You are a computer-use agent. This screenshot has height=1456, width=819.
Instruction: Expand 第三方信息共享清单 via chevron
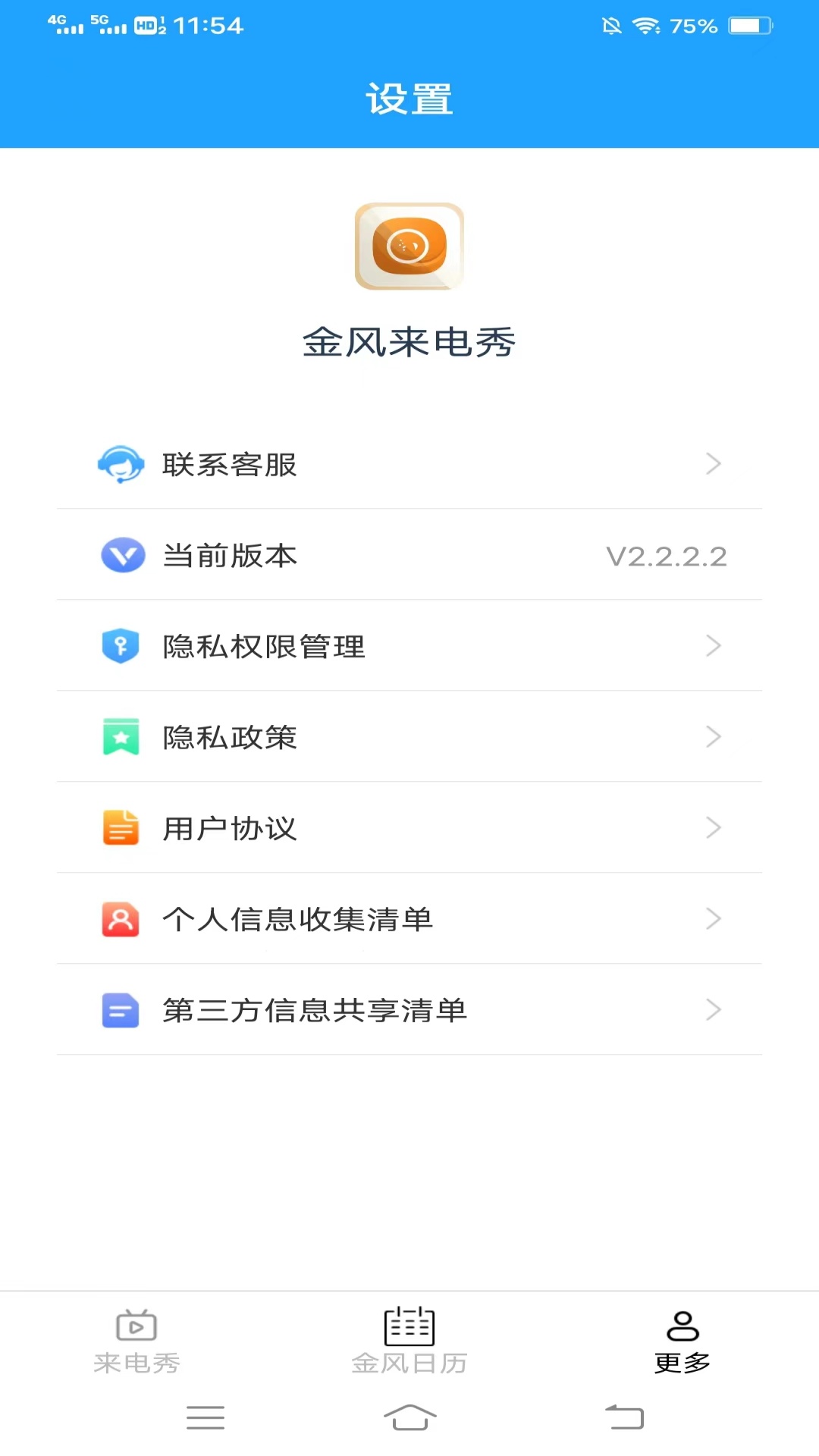click(x=713, y=1010)
